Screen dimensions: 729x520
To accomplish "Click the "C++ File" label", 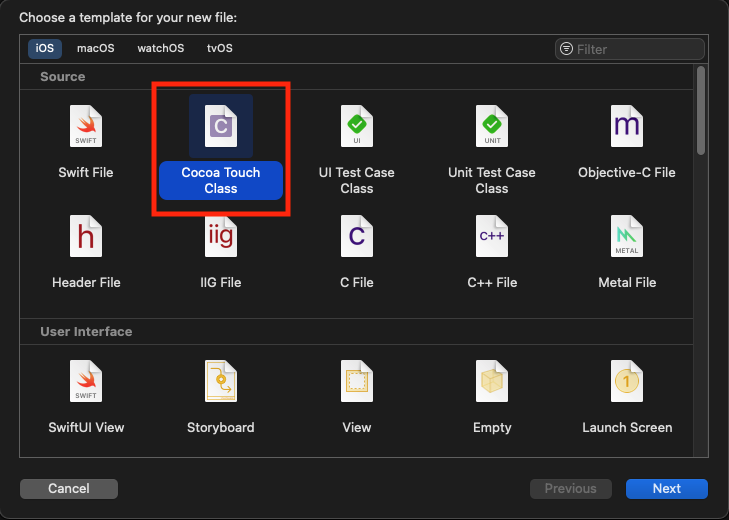I will (492, 282).
